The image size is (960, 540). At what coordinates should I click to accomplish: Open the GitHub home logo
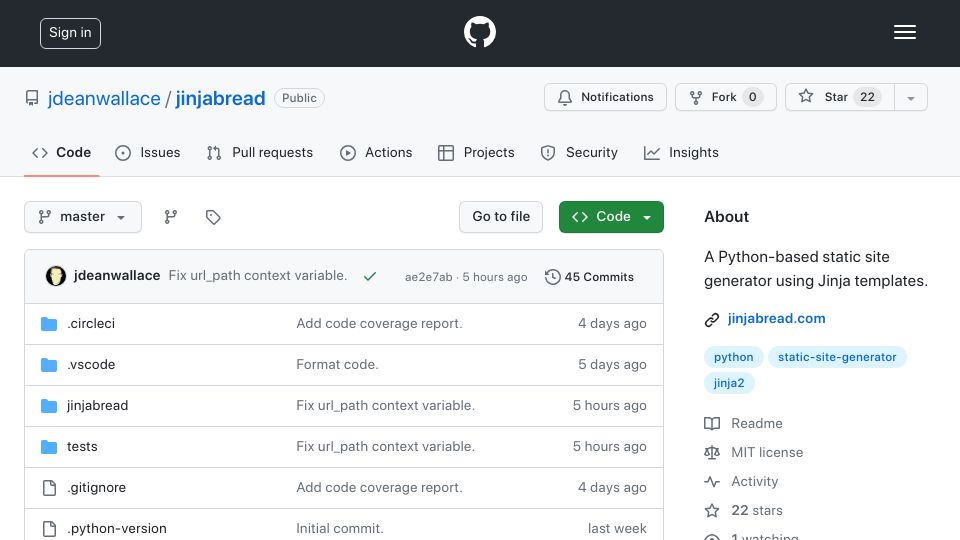(x=479, y=32)
